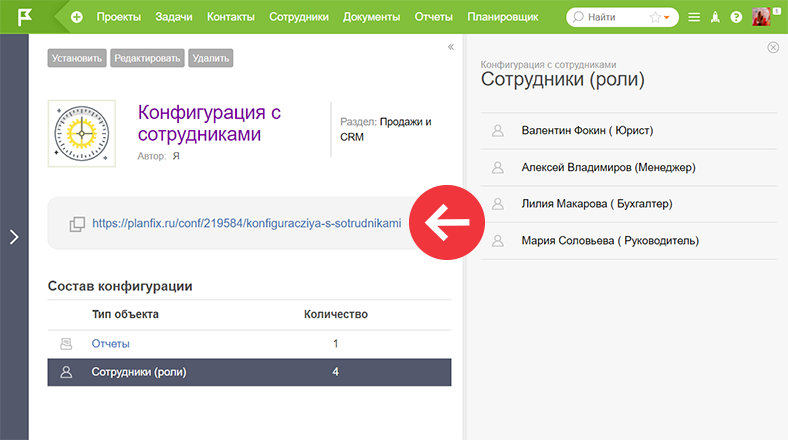Click the Редактировать button
This screenshot has width=788, height=440.
[x=147, y=58]
